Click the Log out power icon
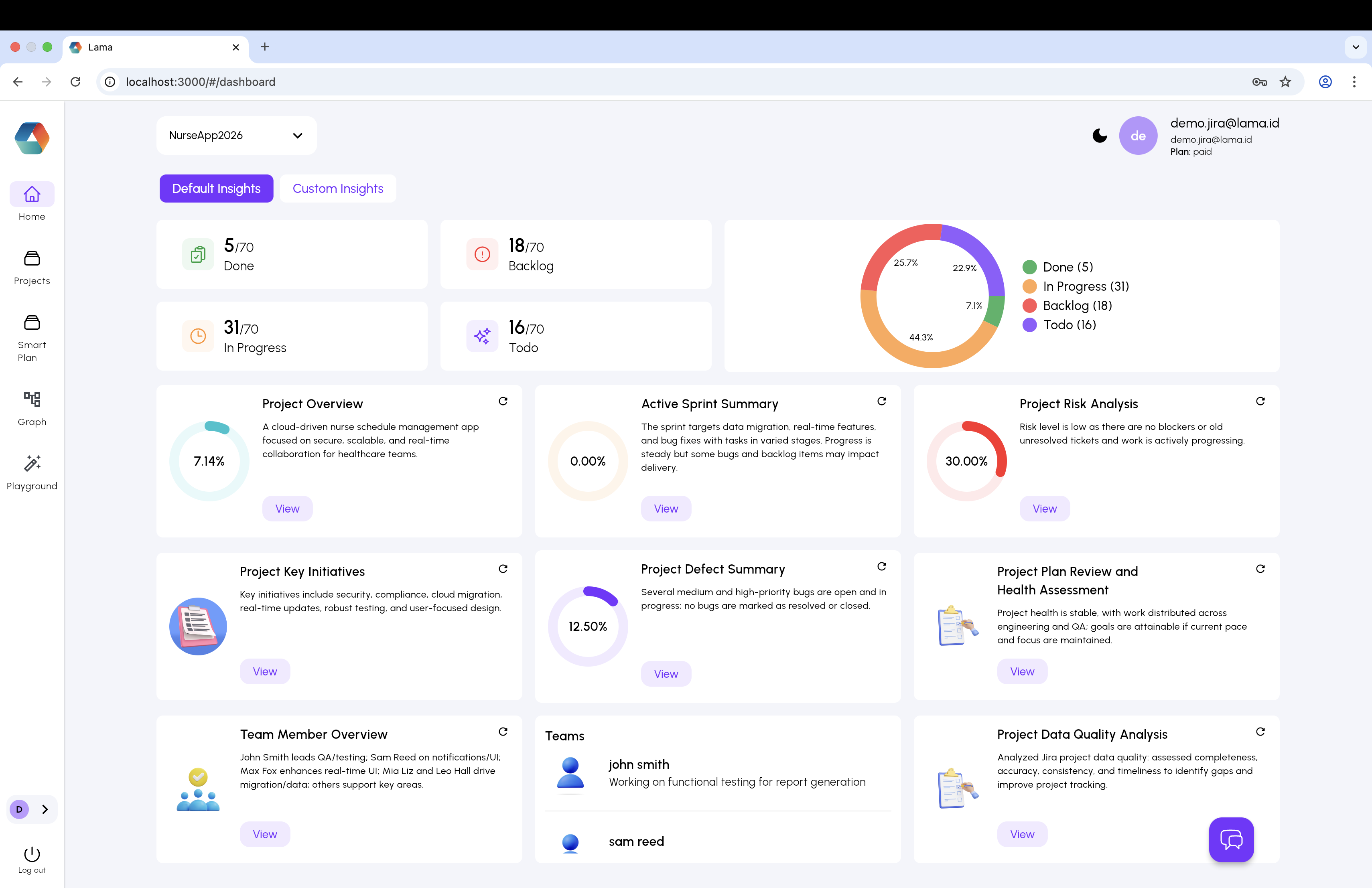Image resolution: width=1372 pixels, height=888 pixels. tap(32, 854)
